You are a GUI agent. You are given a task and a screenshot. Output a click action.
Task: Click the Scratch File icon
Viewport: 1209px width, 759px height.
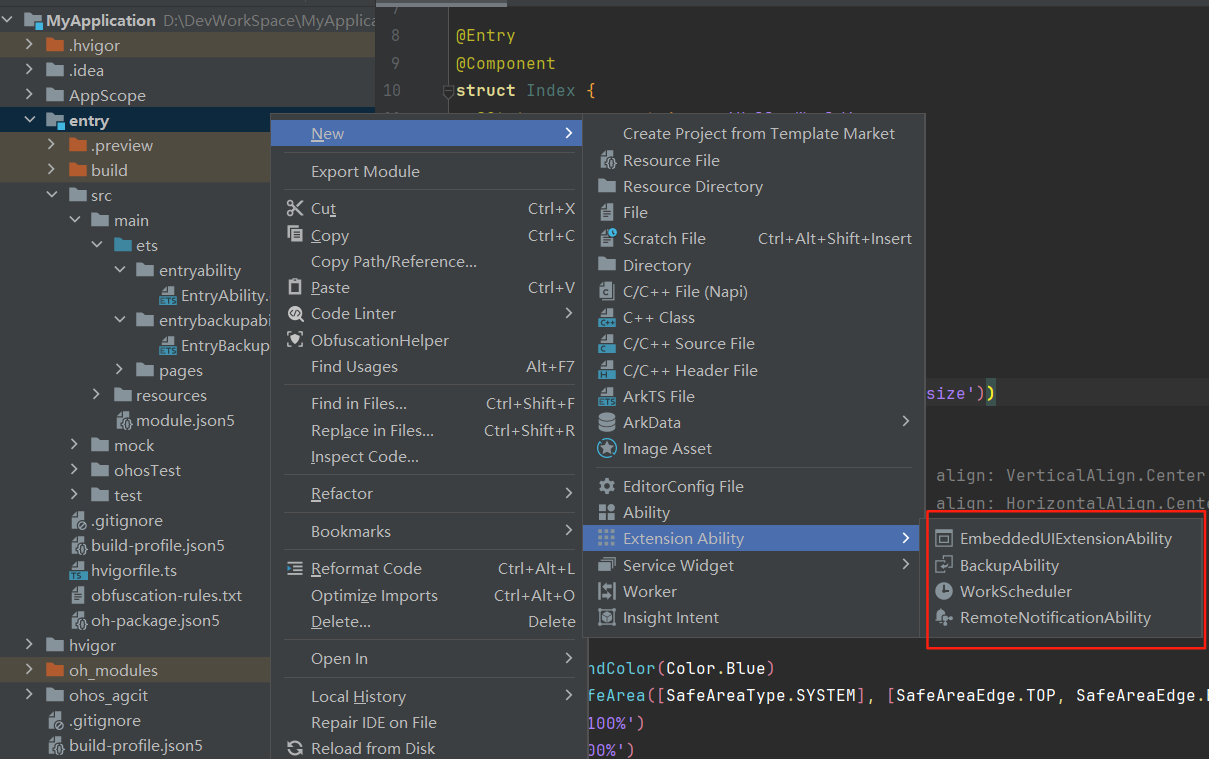pyautogui.click(x=606, y=238)
